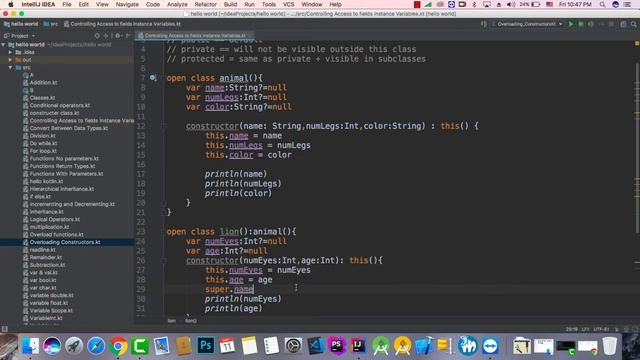Run the current configuration with green play button
Image resolution: width=640 pixels, height=360 pixels.
[x=571, y=24]
